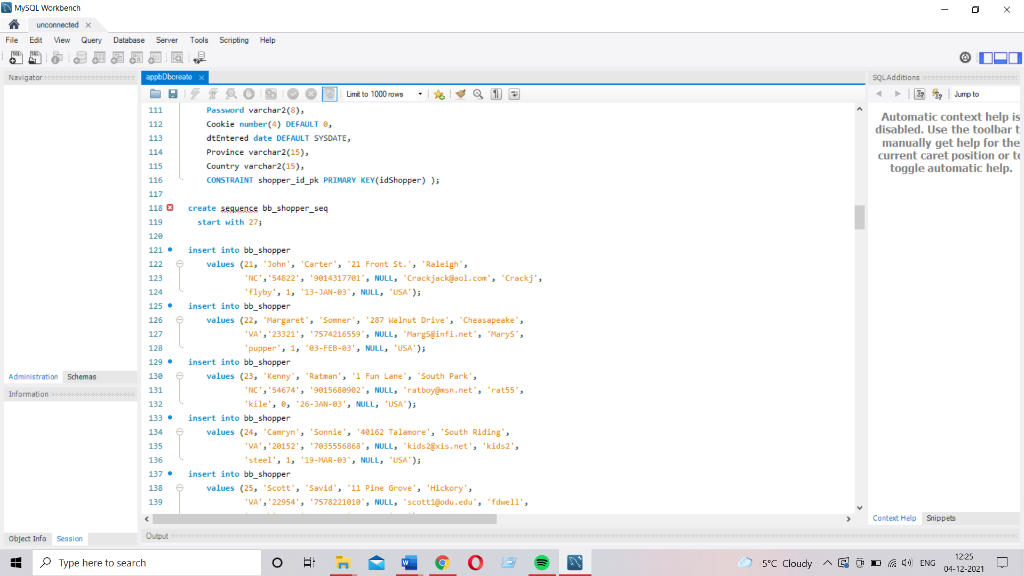1024x576 pixels.
Task: Toggle the output area panel visibility
Action: pyautogui.click(x=999, y=59)
